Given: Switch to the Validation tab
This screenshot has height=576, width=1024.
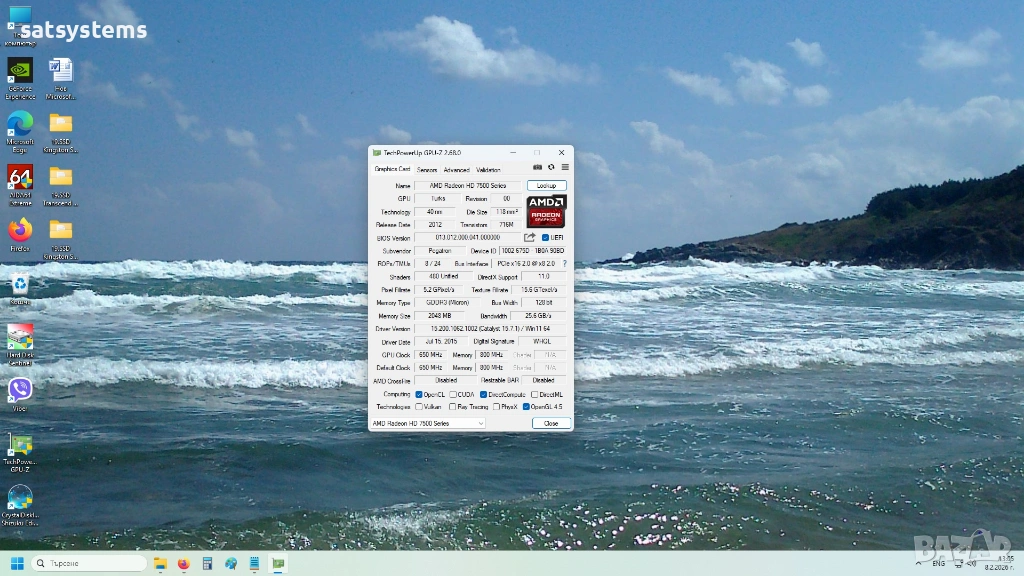Looking at the screenshot, I should point(488,170).
